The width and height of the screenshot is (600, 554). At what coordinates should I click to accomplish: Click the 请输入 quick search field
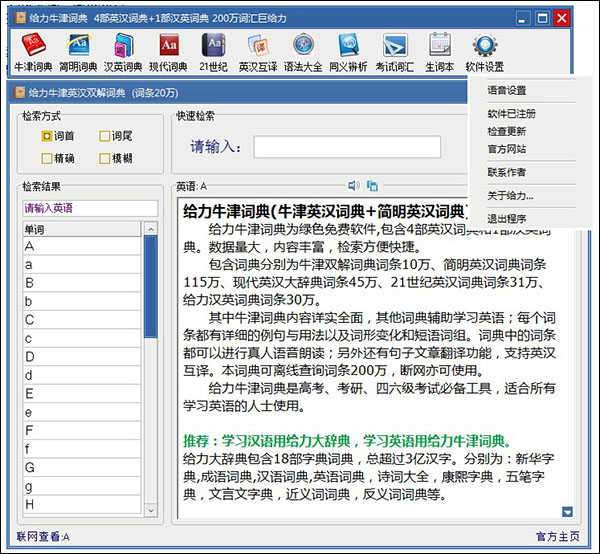[x=347, y=147]
